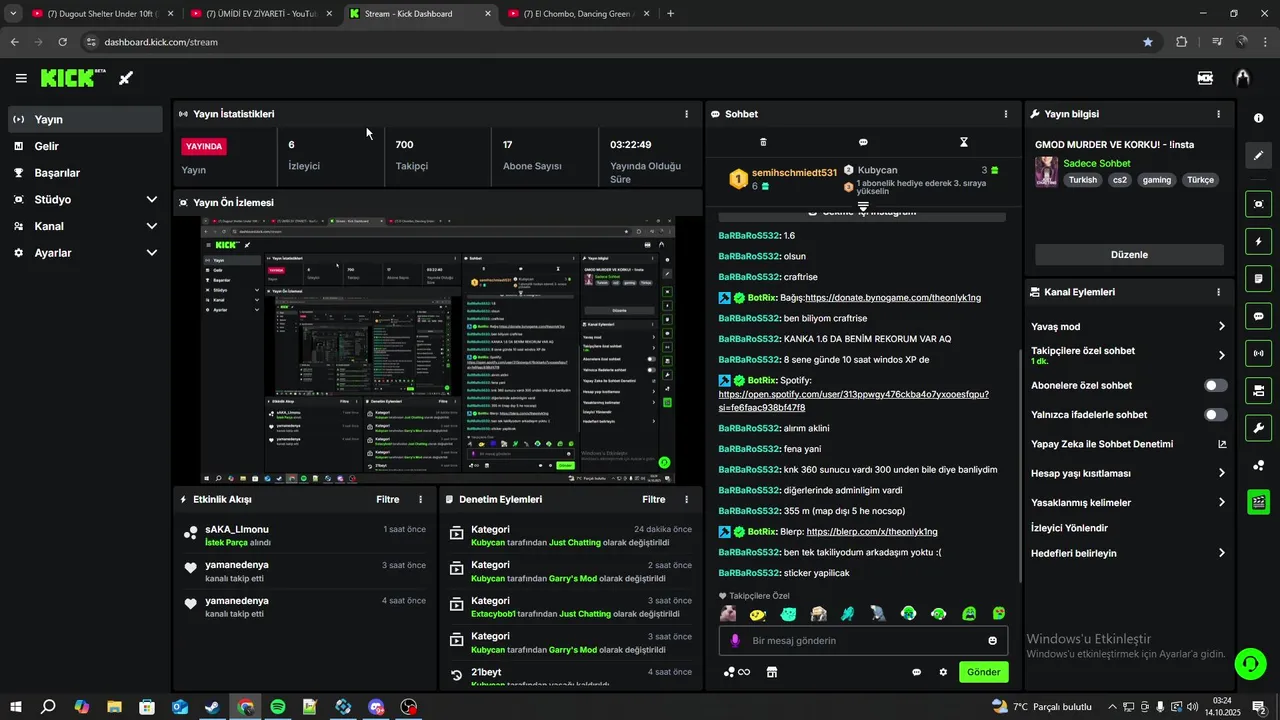Click the hourglass icon in the chat toolbar
Viewport: 1280px width, 720px height.
[964, 142]
